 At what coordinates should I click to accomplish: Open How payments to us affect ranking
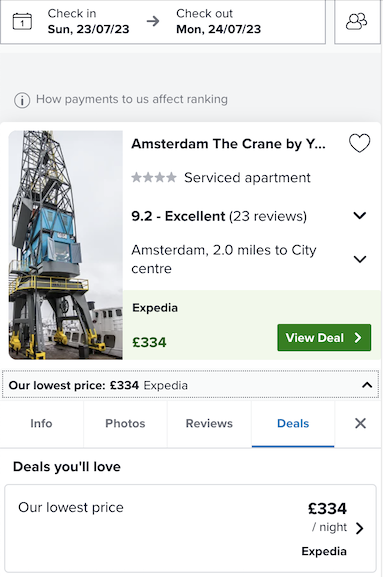tap(132, 99)
